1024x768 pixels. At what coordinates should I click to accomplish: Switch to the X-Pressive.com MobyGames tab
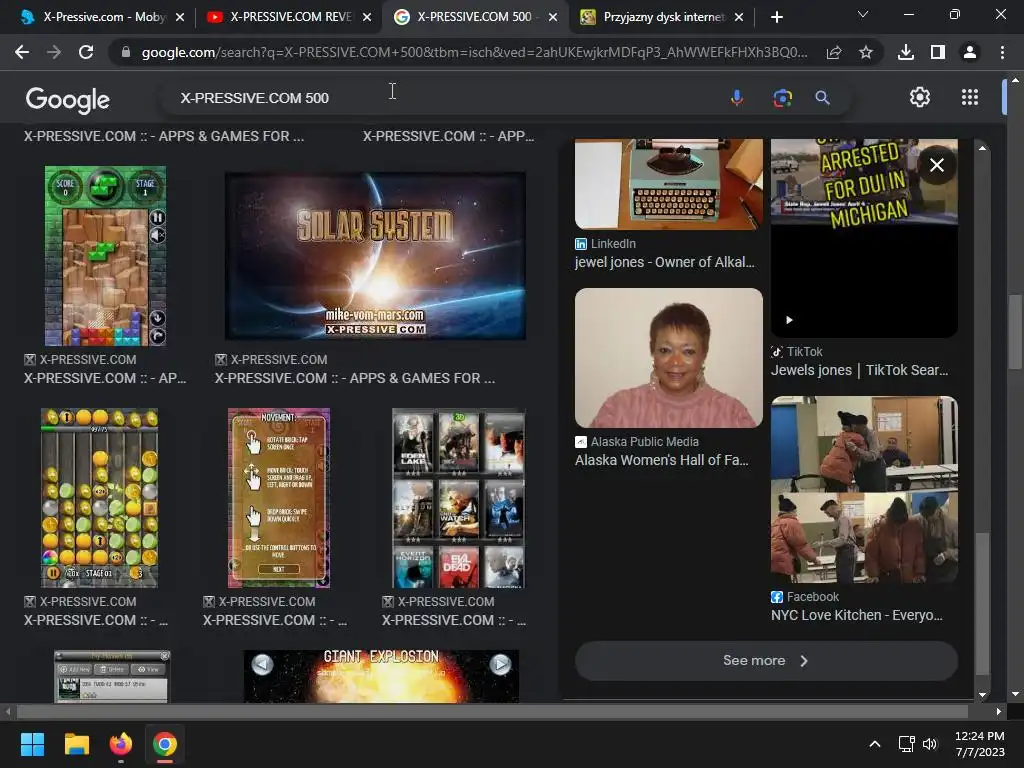click(93, 17)
